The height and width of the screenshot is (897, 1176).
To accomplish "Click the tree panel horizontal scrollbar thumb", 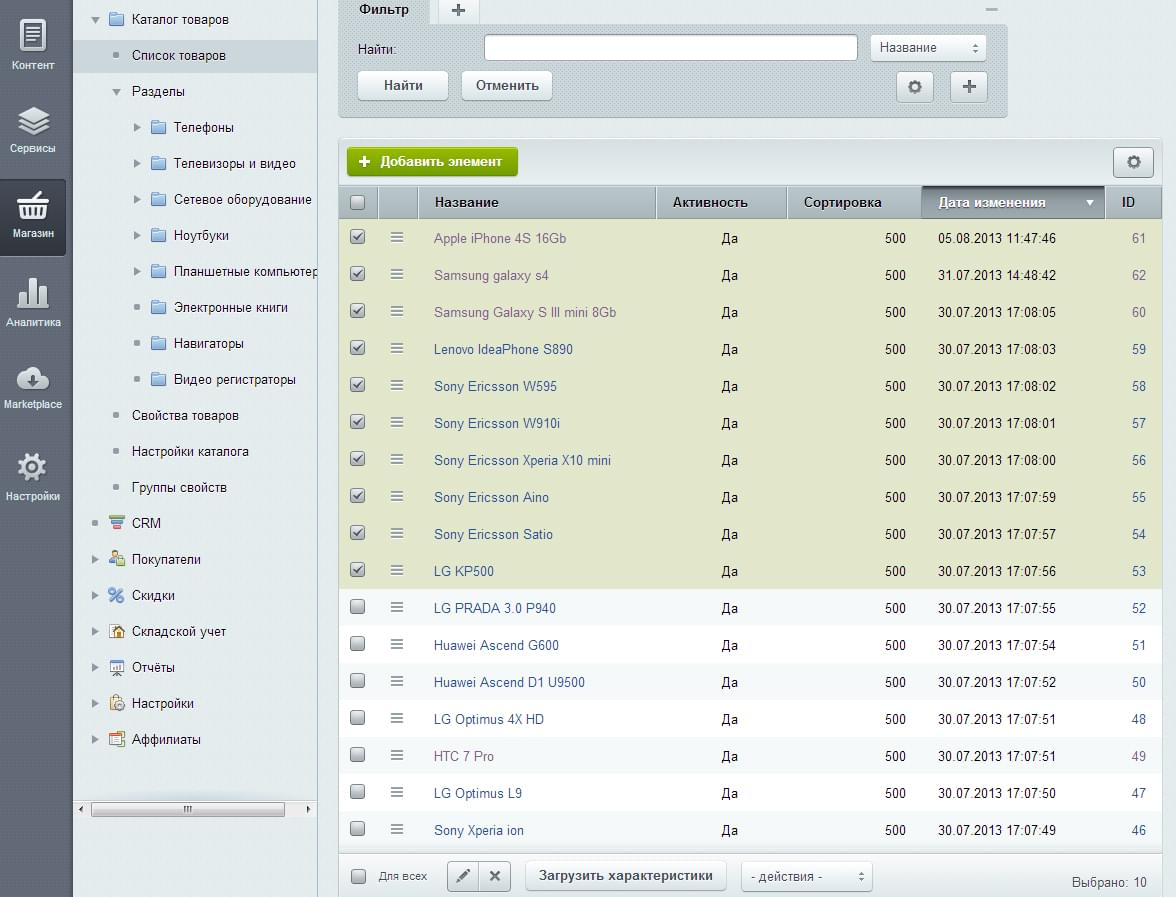I will (x=188, y=809).
